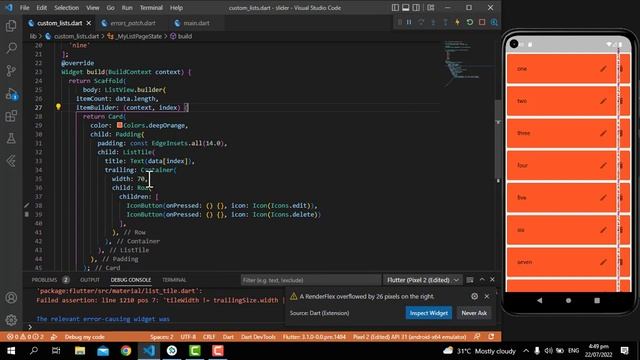Open Chrome from the taskbar
Image resolution: width=640 pixels, height=360 pixels.
click(126, 351)
